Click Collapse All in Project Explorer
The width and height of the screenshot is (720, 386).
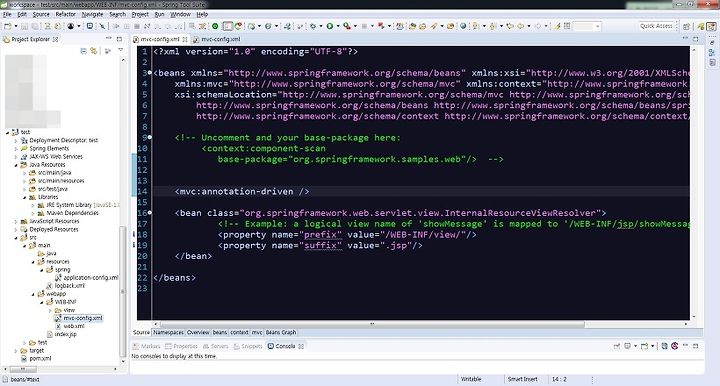click(x=84, y=51)
